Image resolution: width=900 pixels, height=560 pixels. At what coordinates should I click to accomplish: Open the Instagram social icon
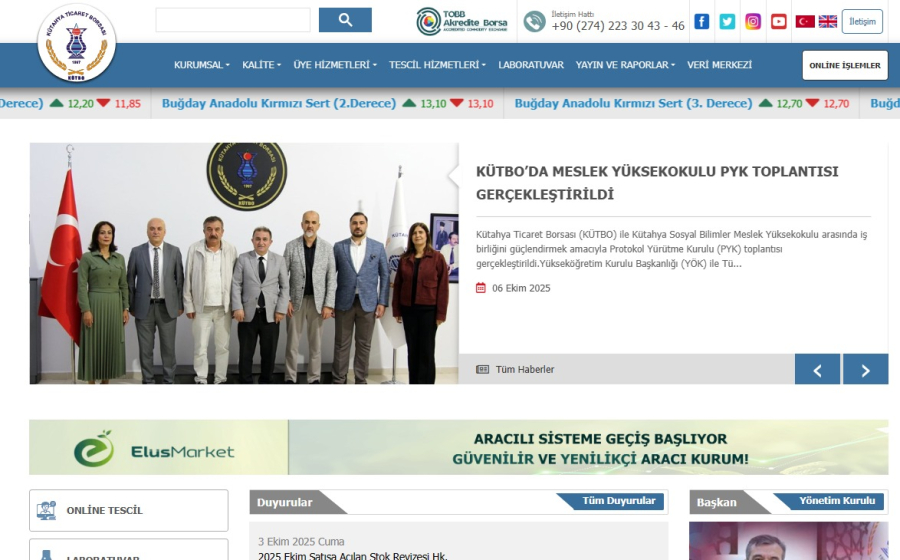point(753,21)
